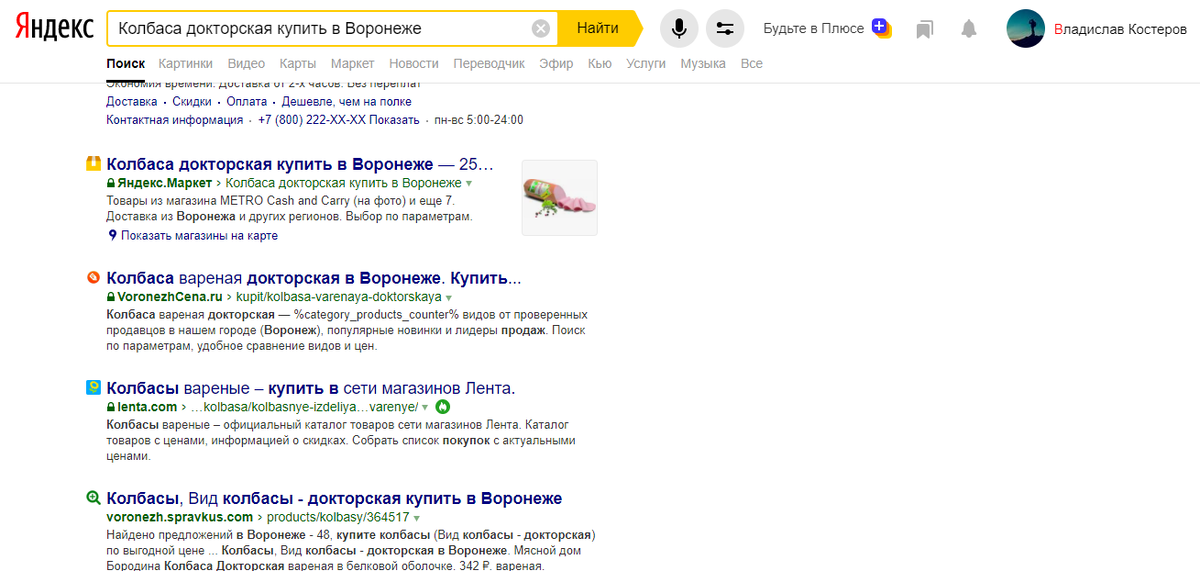This screenshot has height=571, width=1200.
Task: Click lenta.com green domain link
Action: (x=147, y=408)
